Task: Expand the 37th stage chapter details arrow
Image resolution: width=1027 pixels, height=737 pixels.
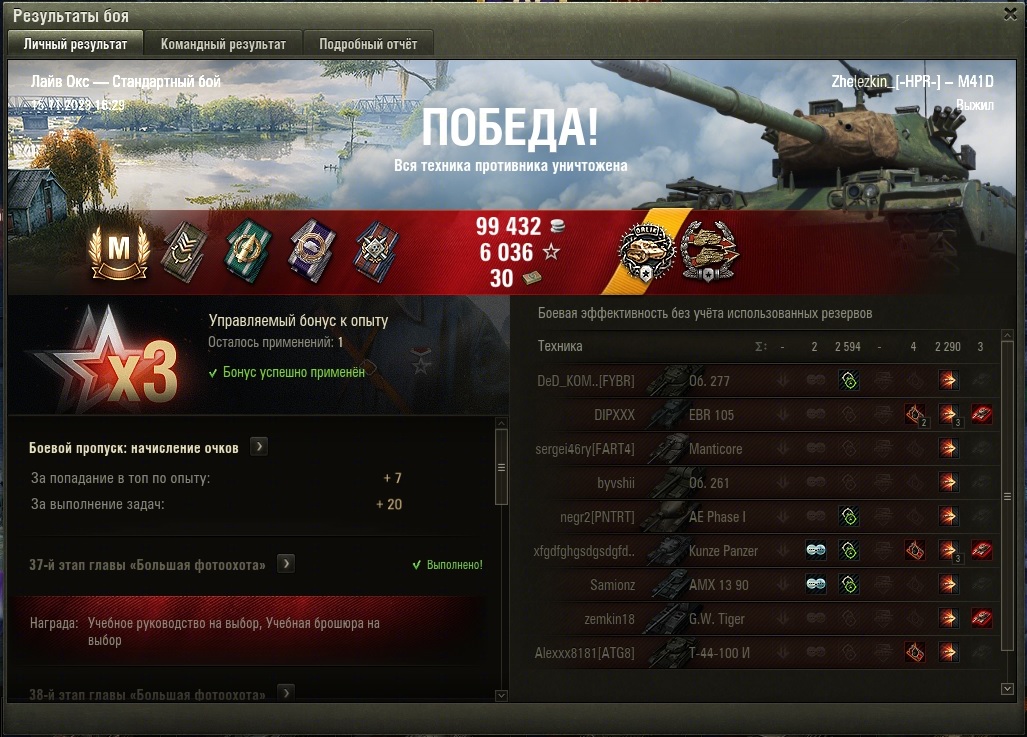Action: (x=286, y=563)
